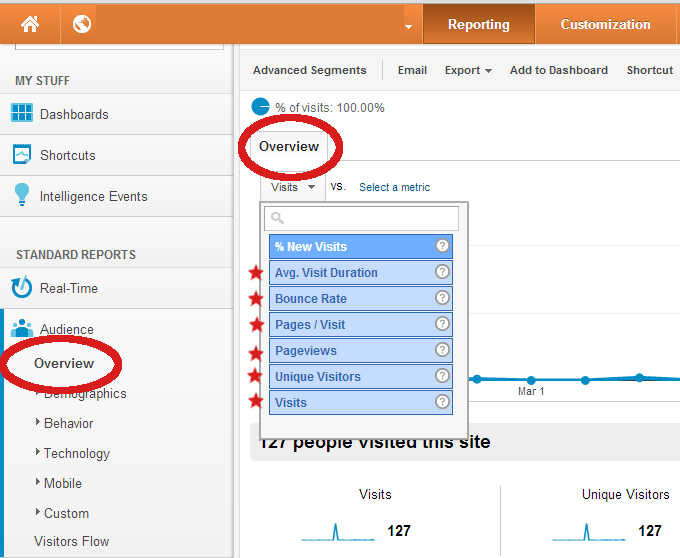Open the Export dropdown
The height and width of the screenshot is (558, 680).
tap(468, 70)
